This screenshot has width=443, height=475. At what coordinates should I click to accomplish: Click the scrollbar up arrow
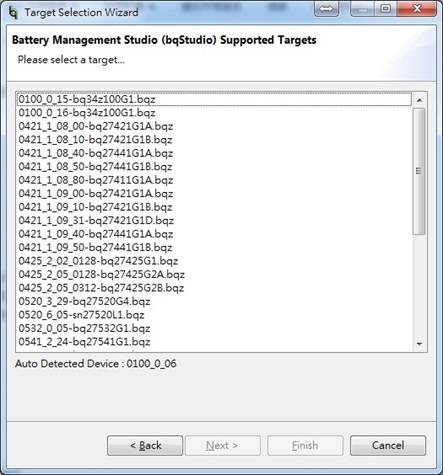[419, 100]
